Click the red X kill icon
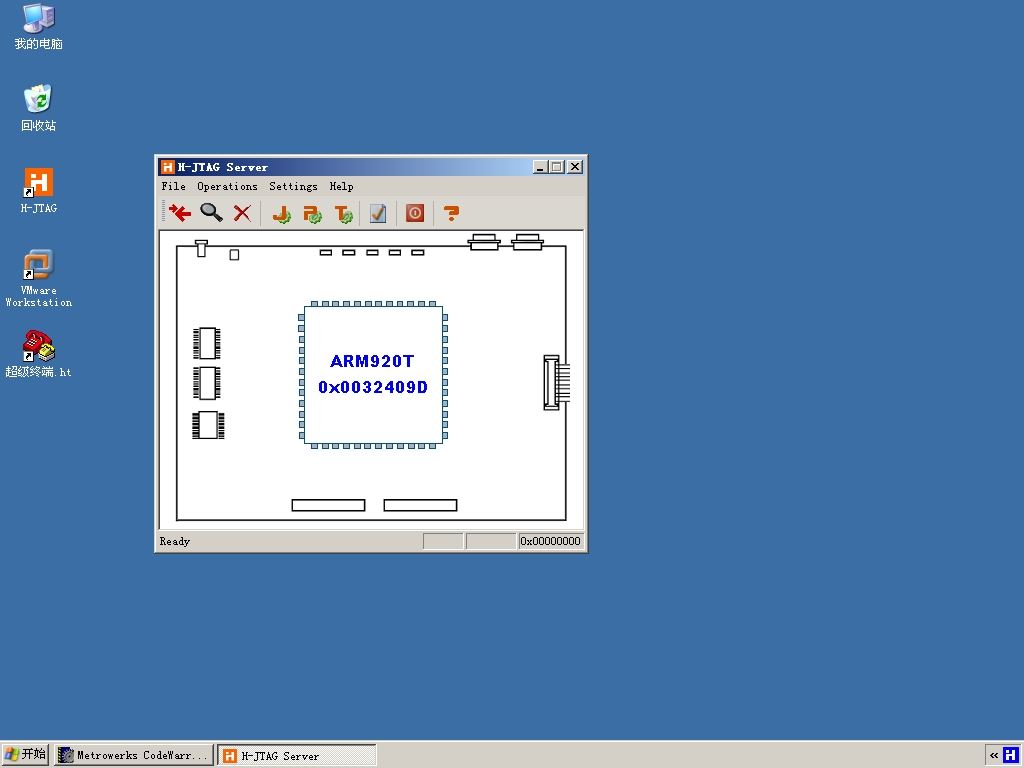 click(x=242, y=213)
